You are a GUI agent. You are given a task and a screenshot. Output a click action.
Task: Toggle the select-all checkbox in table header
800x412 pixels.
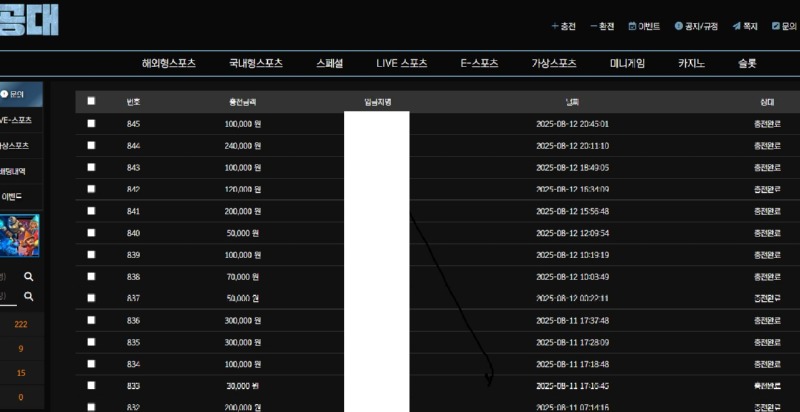point(91,101)
